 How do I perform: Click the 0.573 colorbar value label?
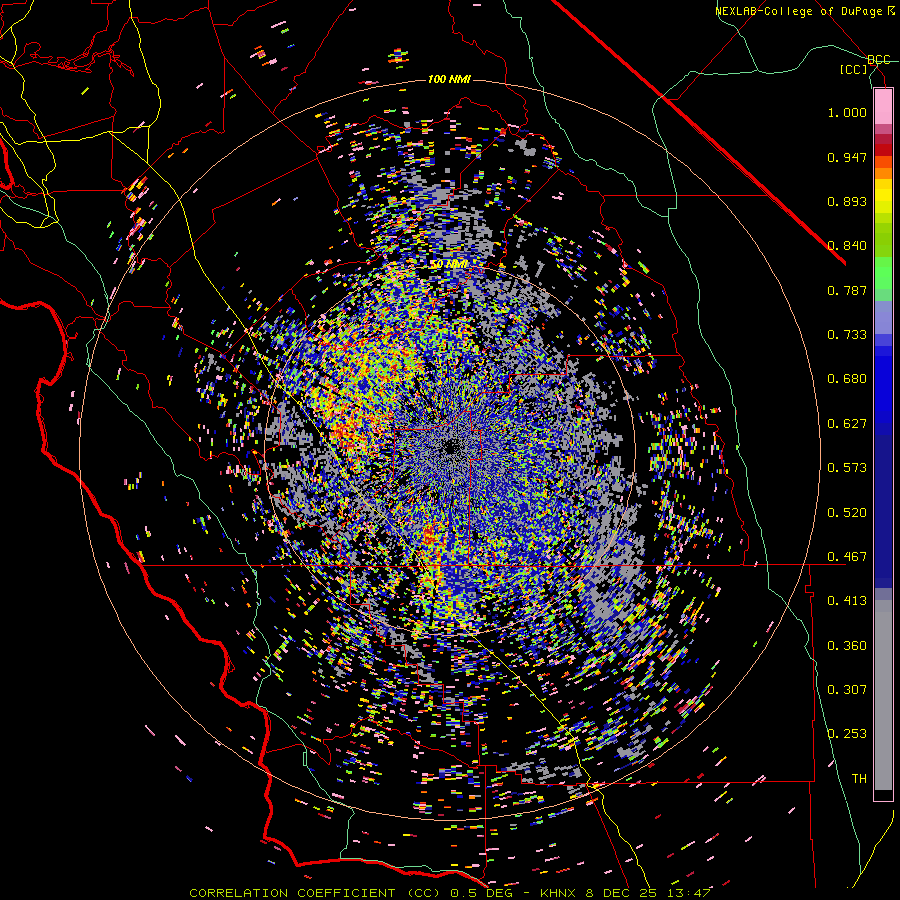tap(847, 468)
